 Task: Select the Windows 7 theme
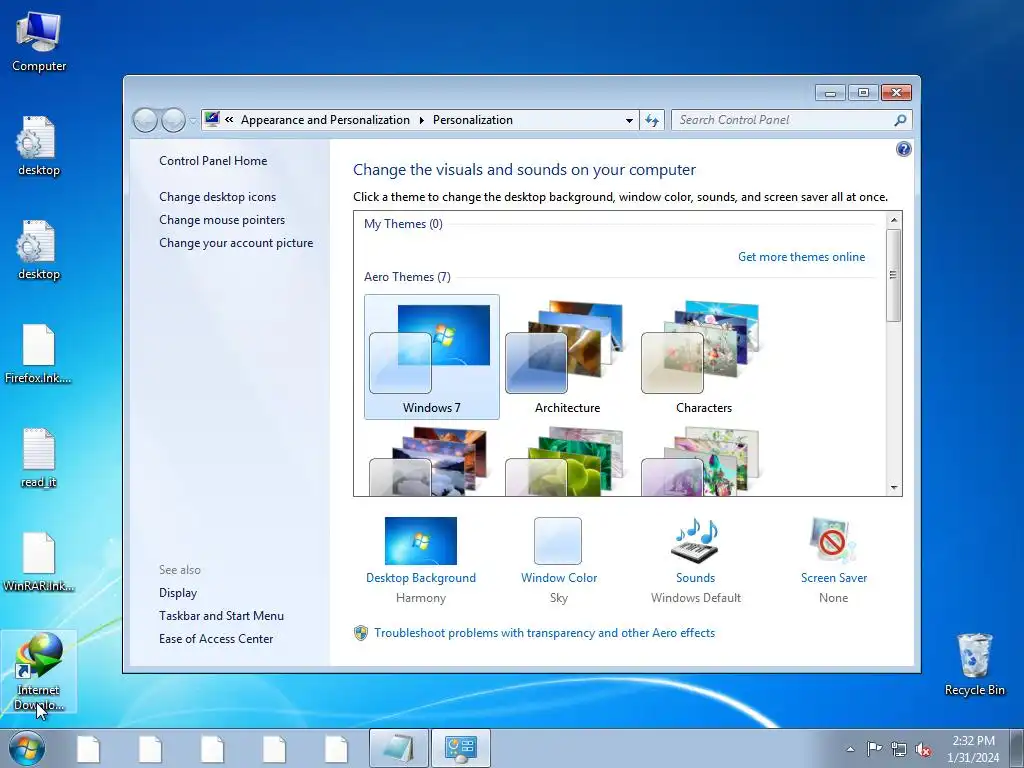[432, 357]
